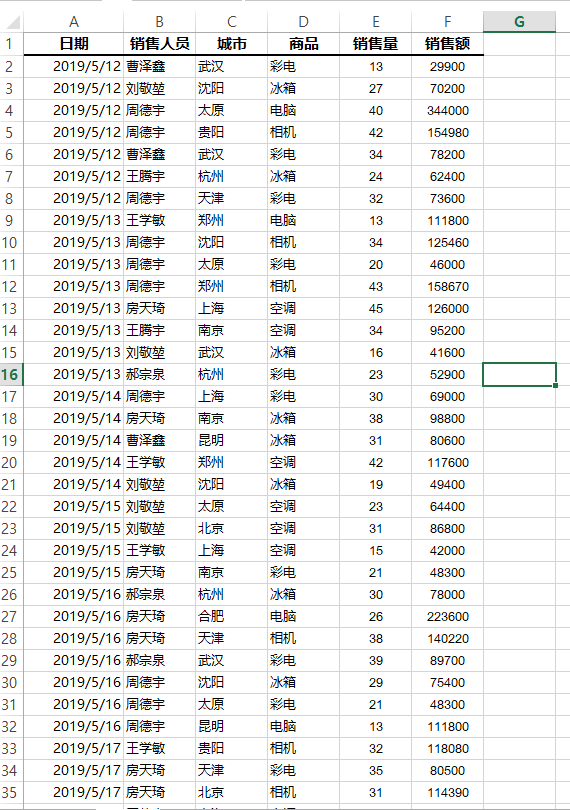This screenshot has width=570, height=810.
Task: Click 郝宗泉 in row 16
Action: click(160, 375)
